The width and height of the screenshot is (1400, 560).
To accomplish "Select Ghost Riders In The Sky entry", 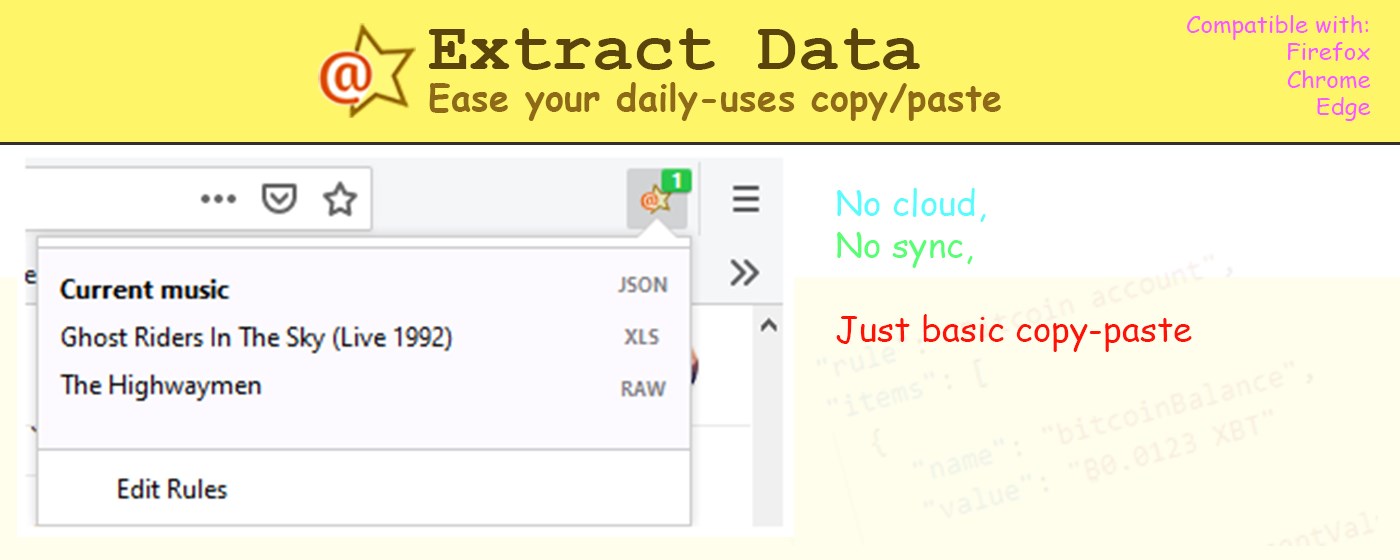I will point(257,338).
